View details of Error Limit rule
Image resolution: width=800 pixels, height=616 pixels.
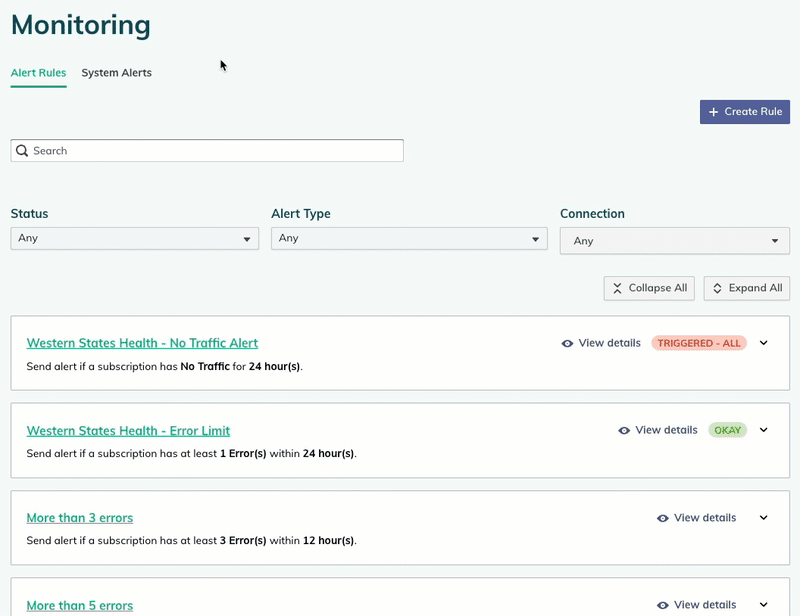(658, 430)
